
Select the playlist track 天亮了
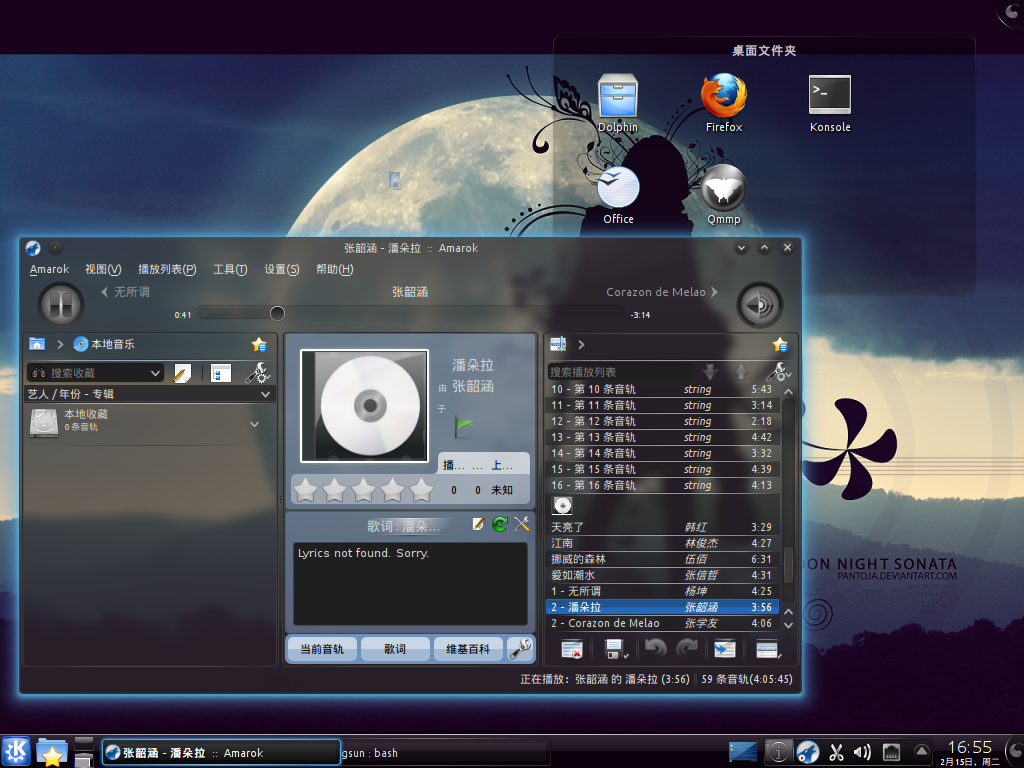(662, 527)
